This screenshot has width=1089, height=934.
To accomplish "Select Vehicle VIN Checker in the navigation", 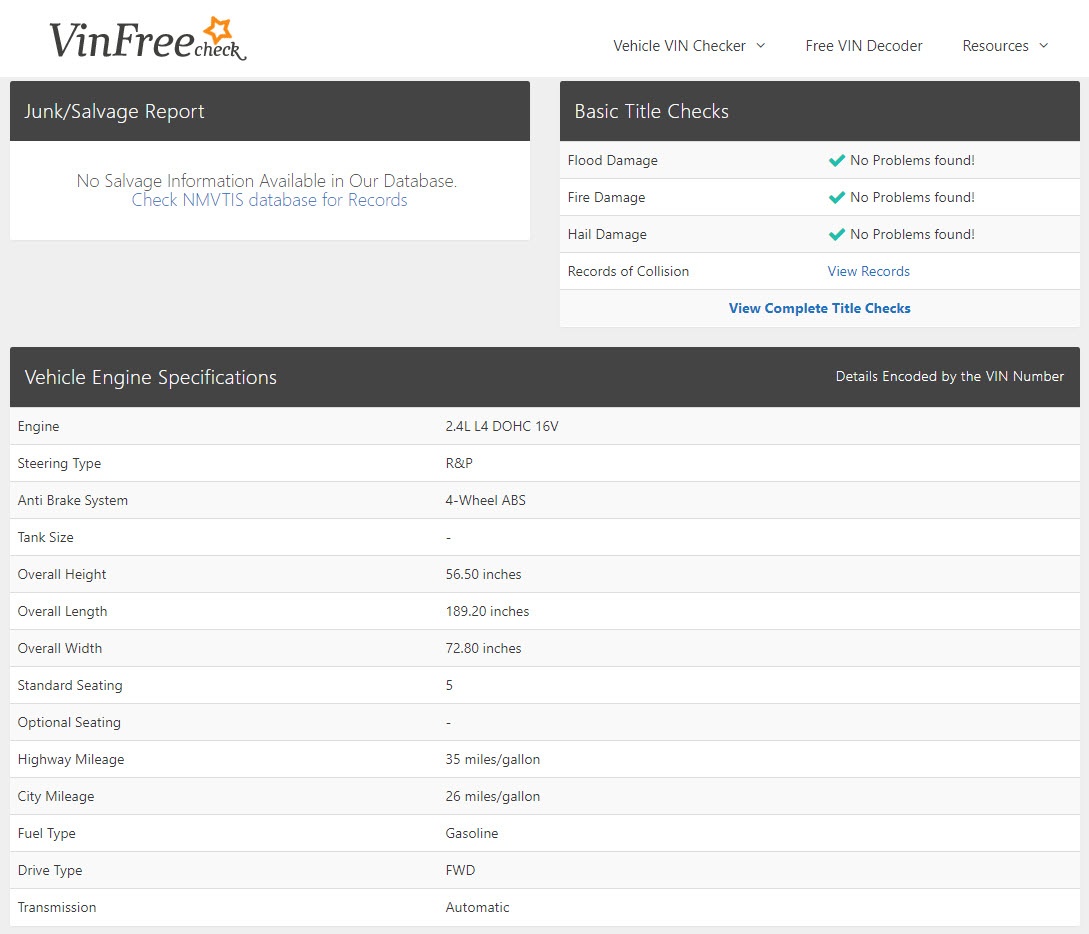I will (x=678, y=46).
